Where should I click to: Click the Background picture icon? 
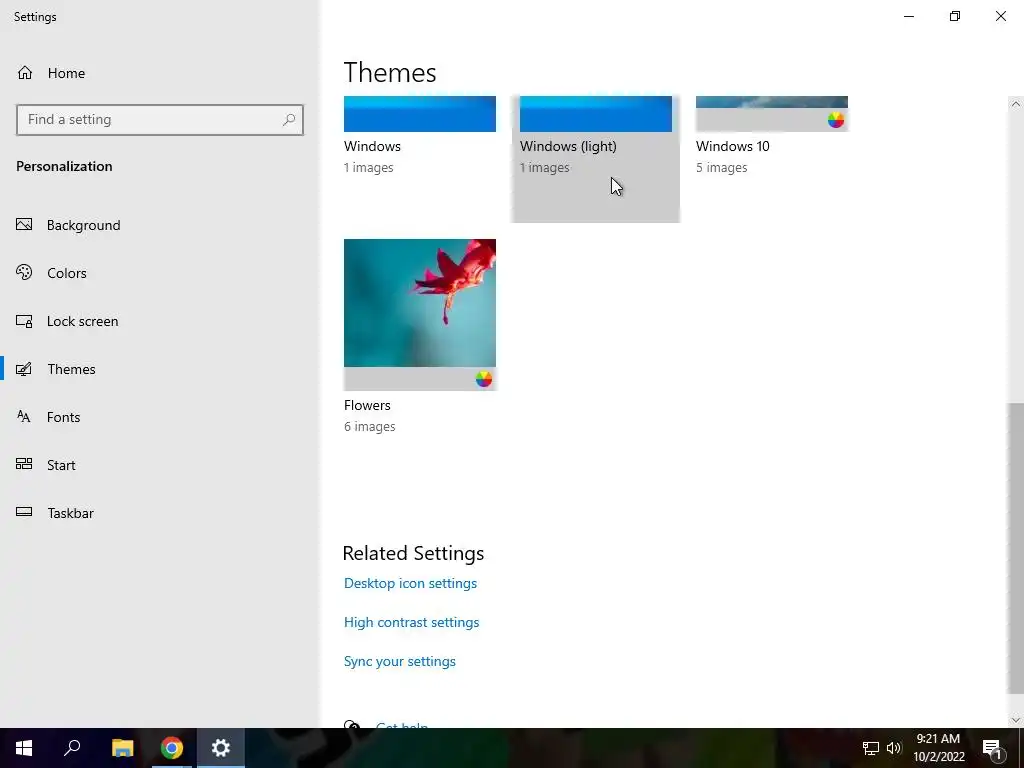[24, 225]
